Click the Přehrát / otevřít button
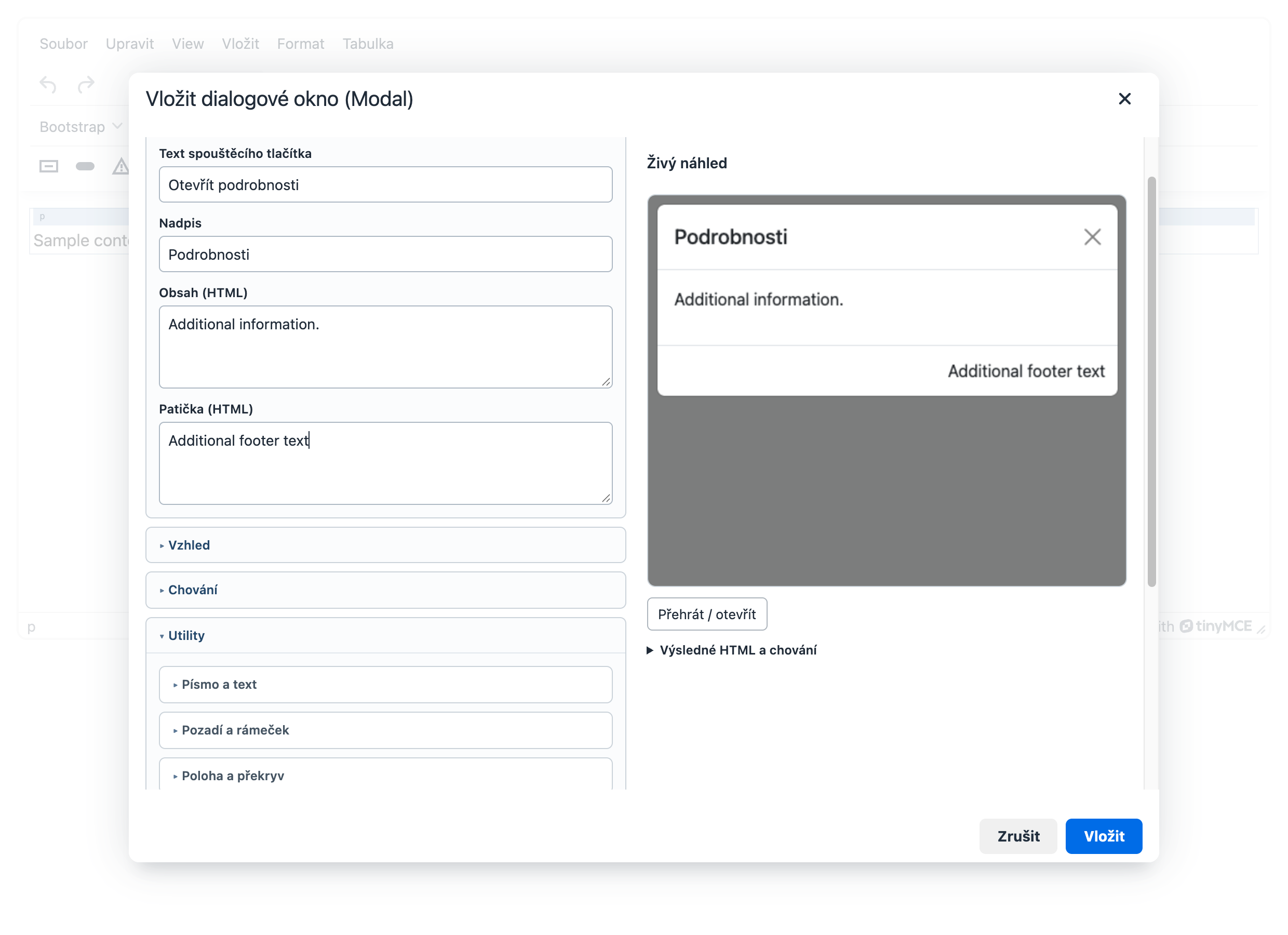This screenshot has width=1288, height=935. pos(706,613)
